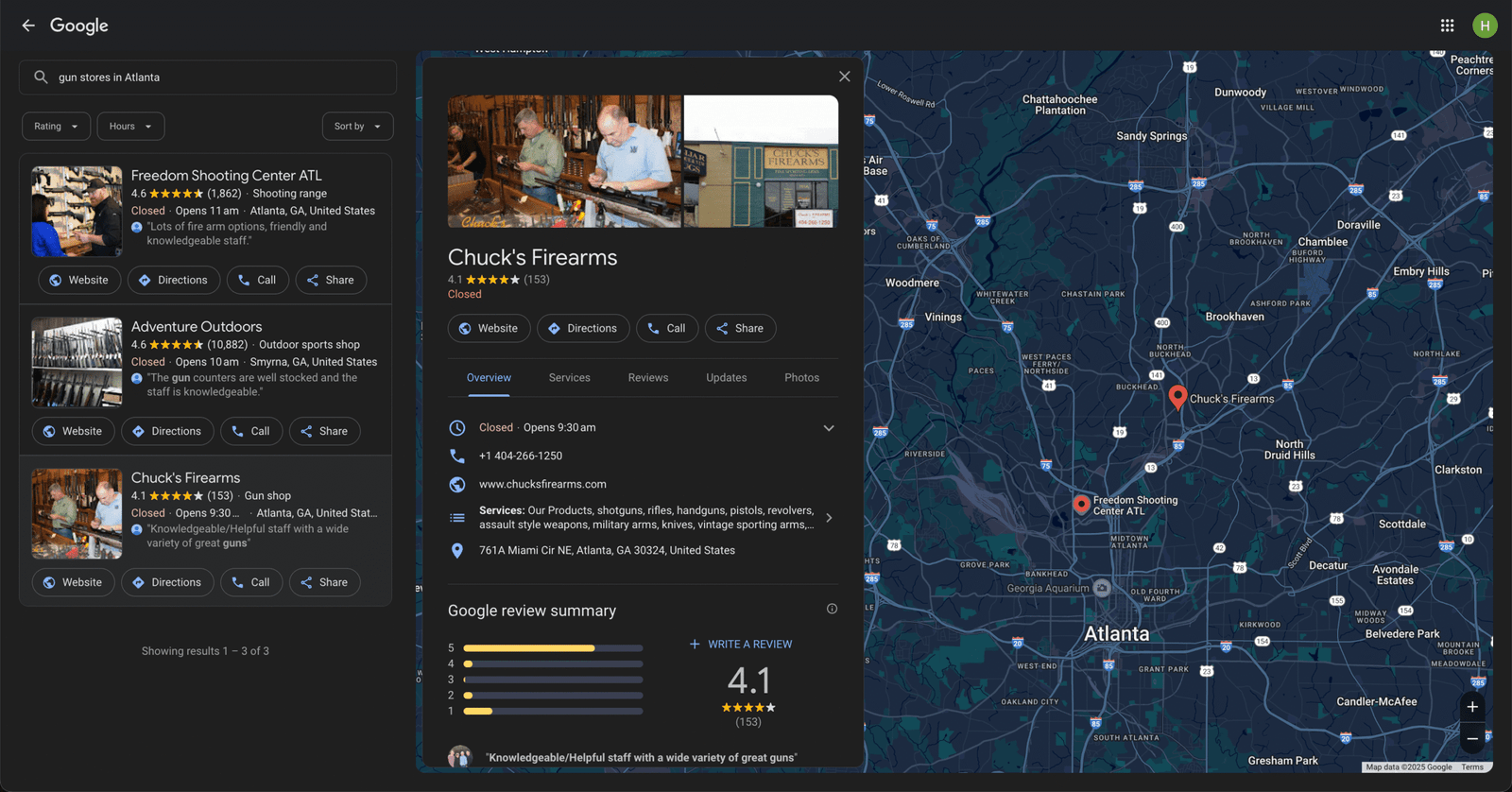
Task: Expand the Services details arrow
Action: pyautogui.click(x=829, y=518)
